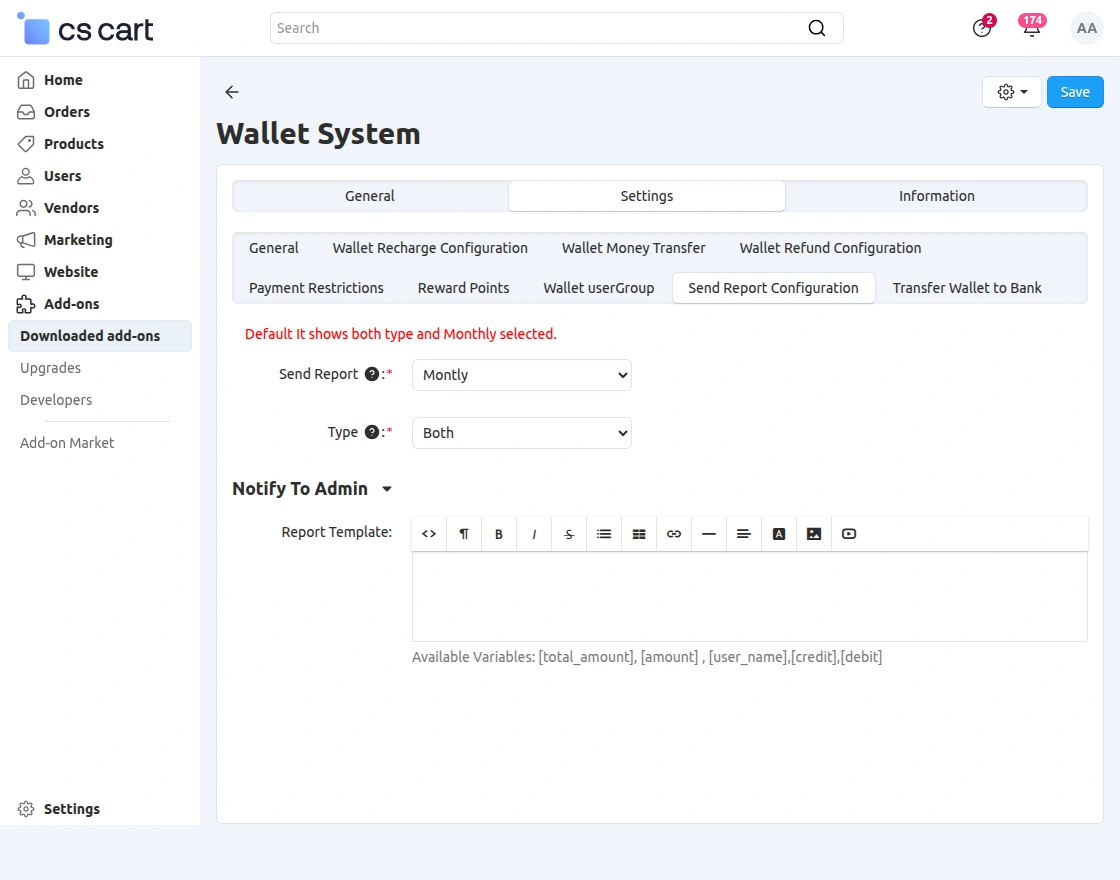Open the Wallet Refund Configuration tab
The image size is (1120, 880).
(x=829, y=248)
